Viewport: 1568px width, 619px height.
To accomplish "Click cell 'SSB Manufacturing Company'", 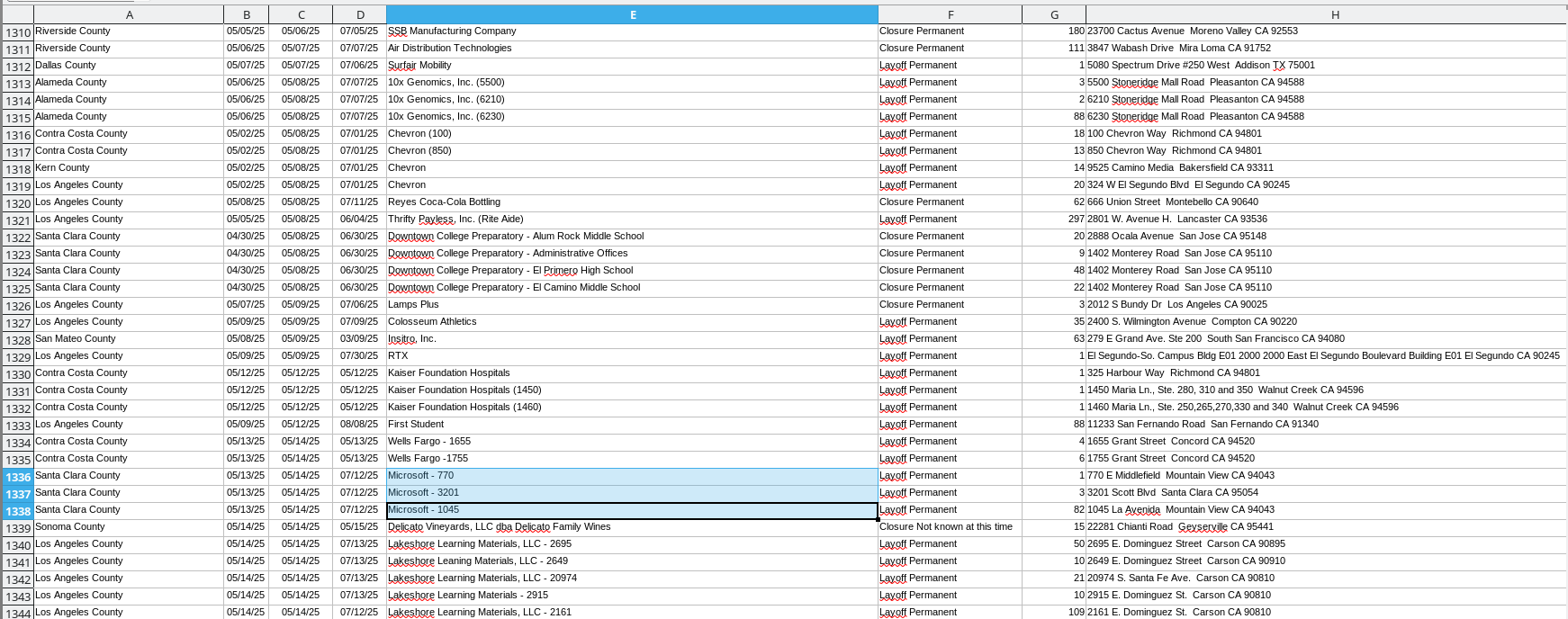I will (x=632, y=31).
